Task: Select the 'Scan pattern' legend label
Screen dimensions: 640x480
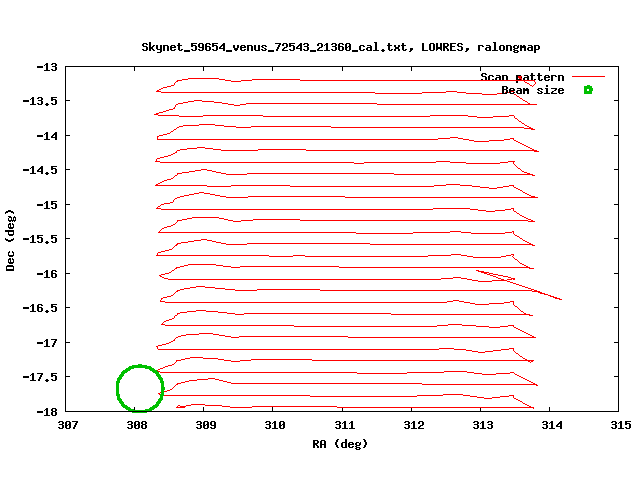Action: point(522,77)
